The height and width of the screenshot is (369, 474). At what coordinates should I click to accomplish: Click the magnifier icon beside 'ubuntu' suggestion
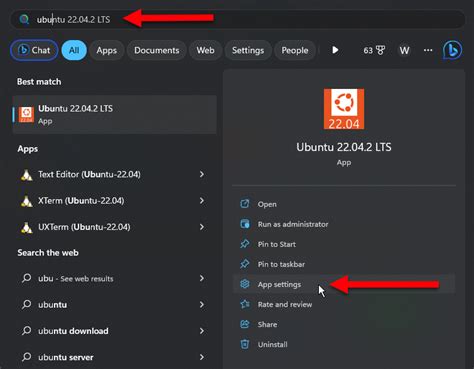[26, 304]
